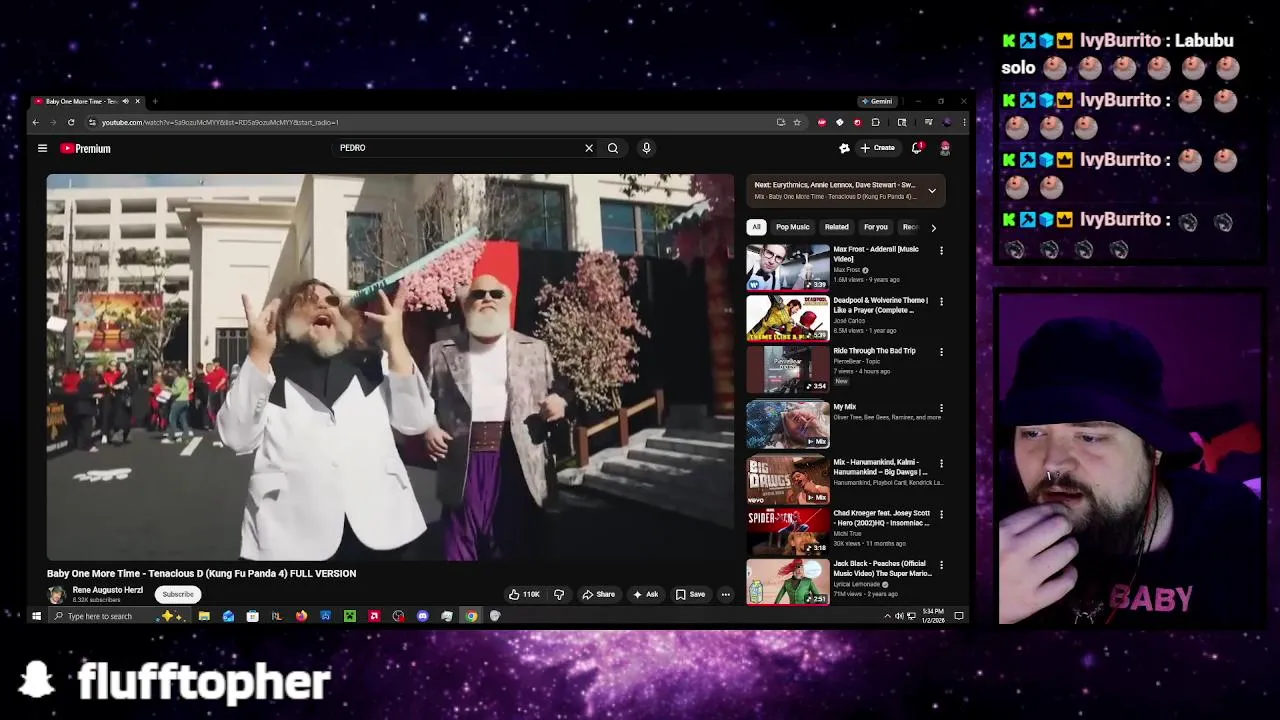The width and height of the screenshot is (1280, 720).
Task: Select the For you filter chip
Action: pos(876,227)
